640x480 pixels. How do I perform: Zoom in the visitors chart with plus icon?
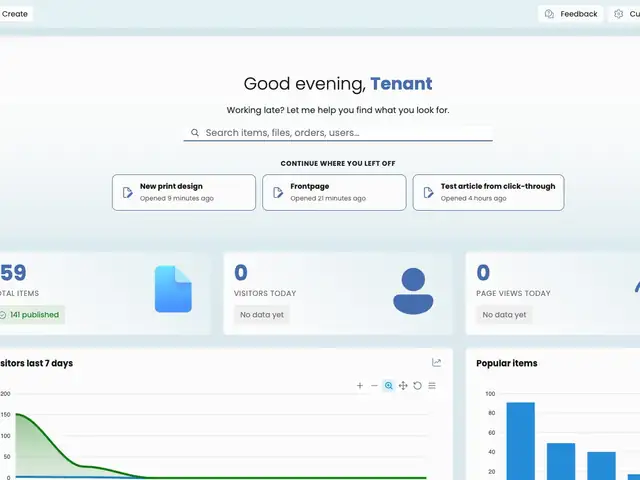tap(360, 386)
